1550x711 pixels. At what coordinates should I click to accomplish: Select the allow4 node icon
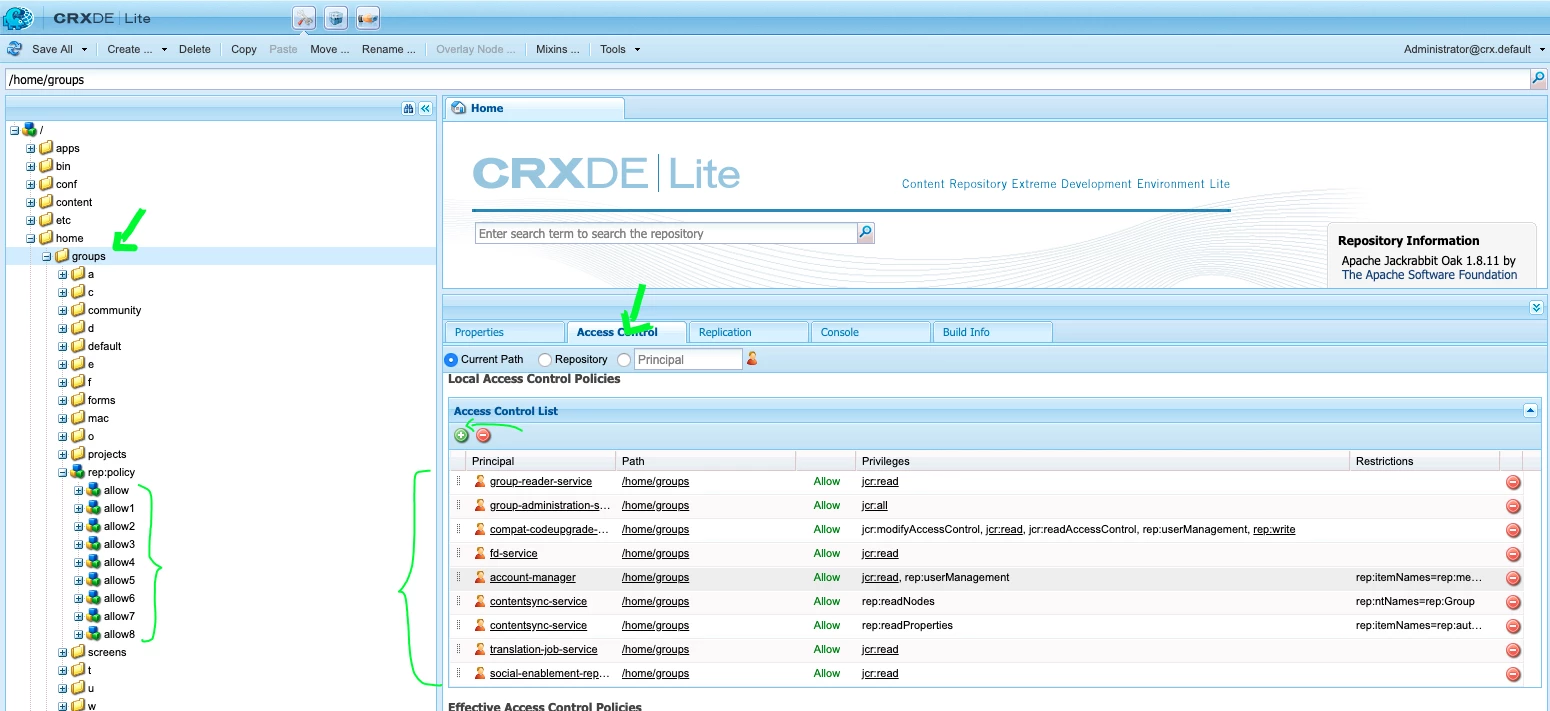click(x=93, y=562)
